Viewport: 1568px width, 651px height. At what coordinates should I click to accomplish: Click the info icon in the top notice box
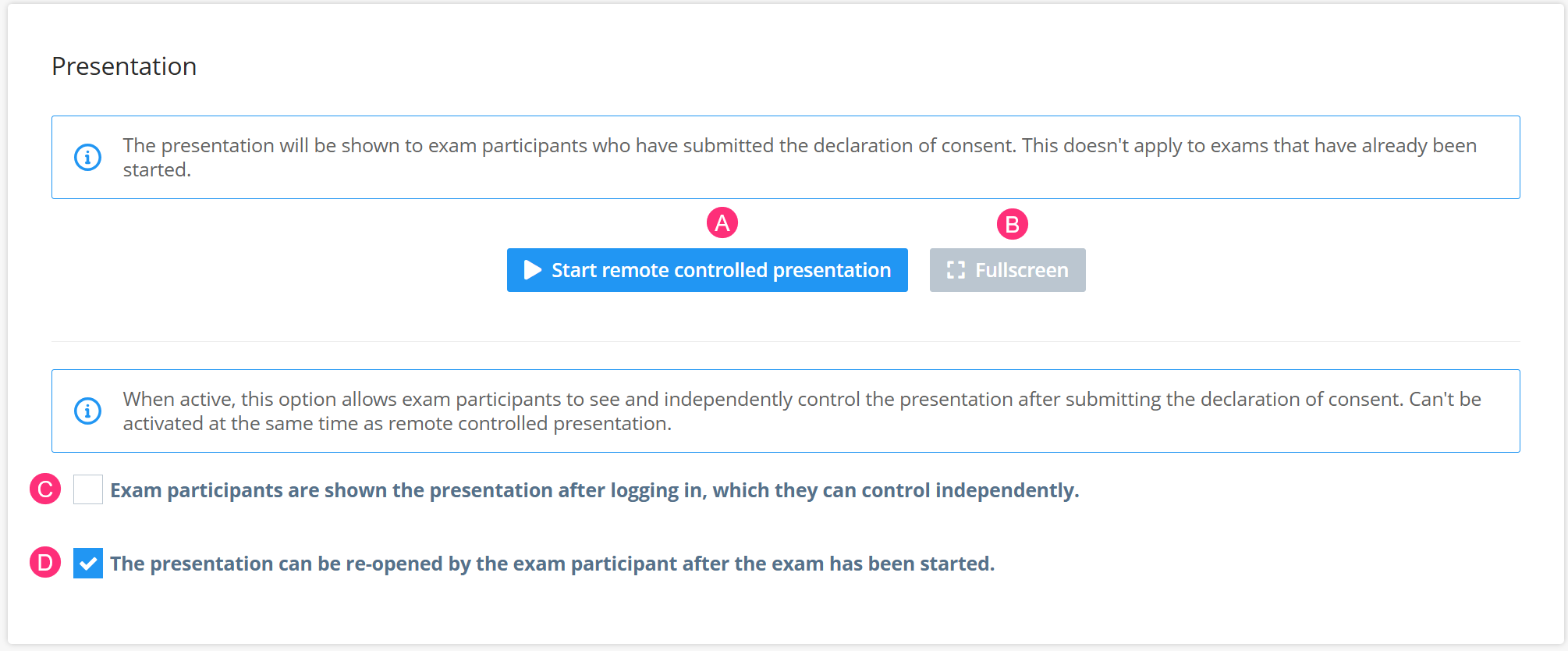click(x=88, y=157)
